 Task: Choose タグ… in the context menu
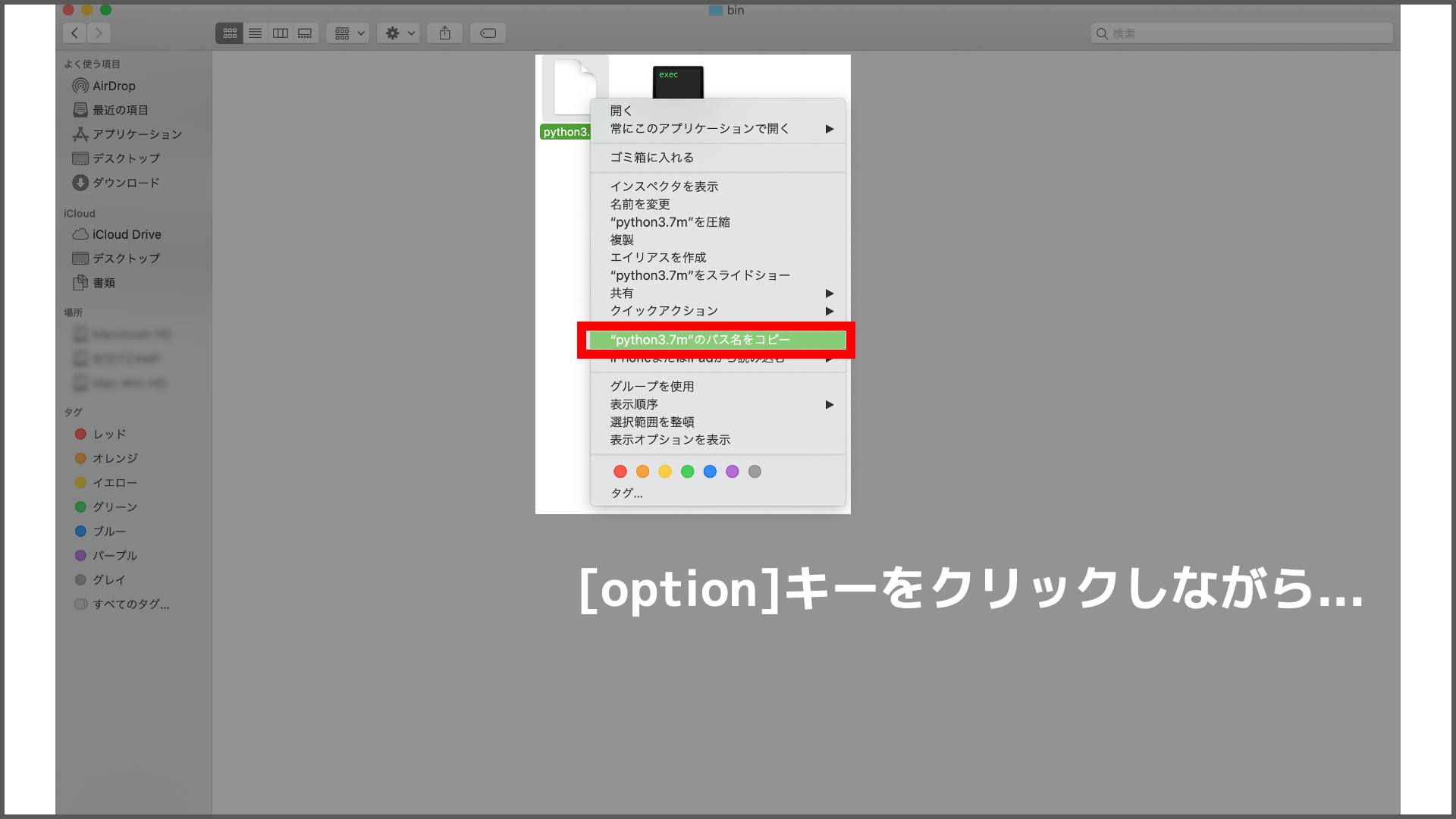(x=717, y=494)
